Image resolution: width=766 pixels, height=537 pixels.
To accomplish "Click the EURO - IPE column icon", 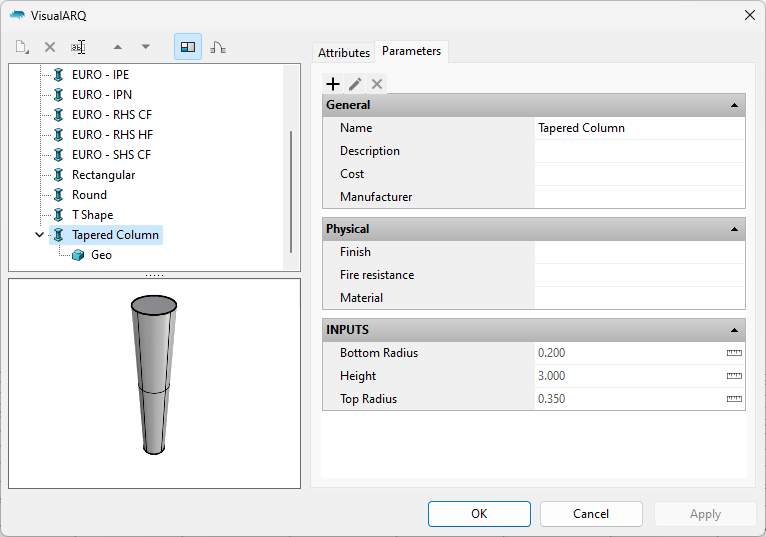I will (59, 75).
